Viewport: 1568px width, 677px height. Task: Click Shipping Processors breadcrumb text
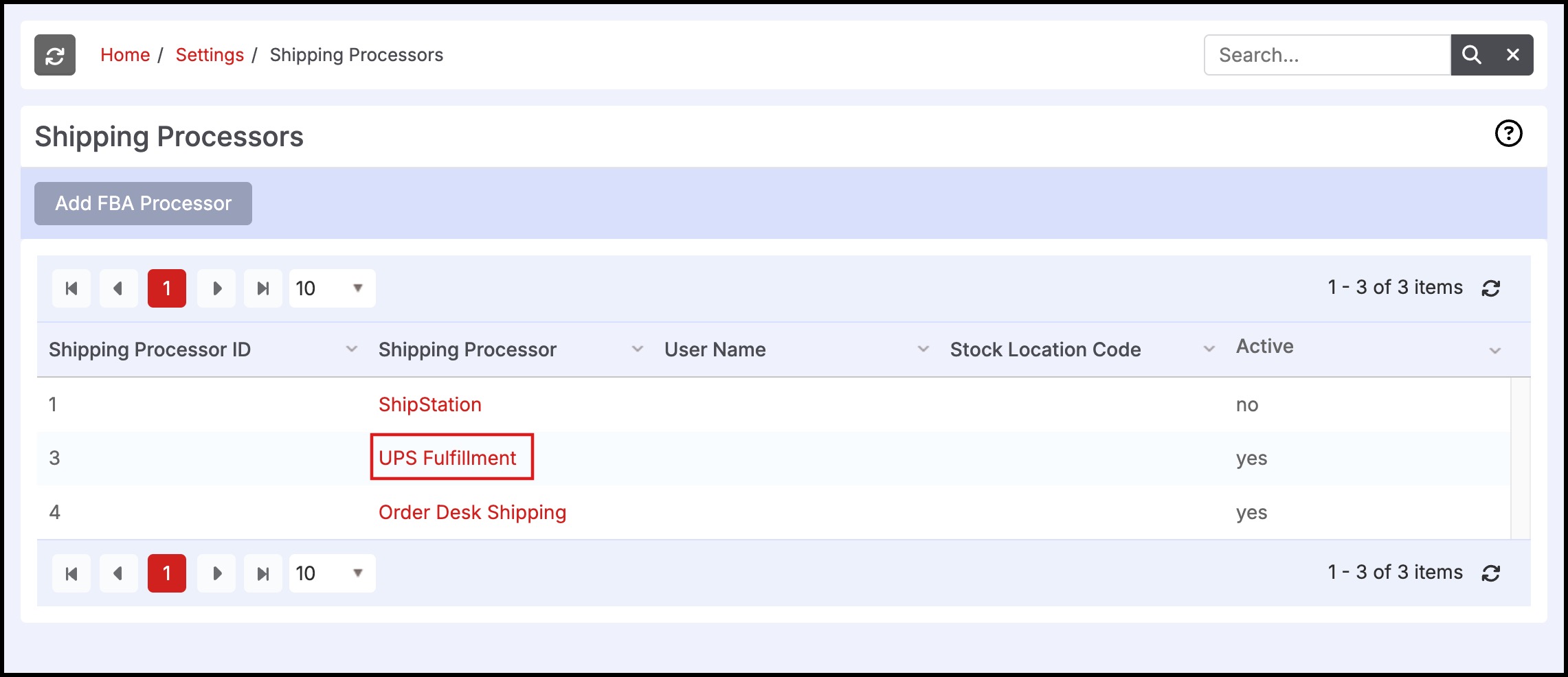point(356,55)
